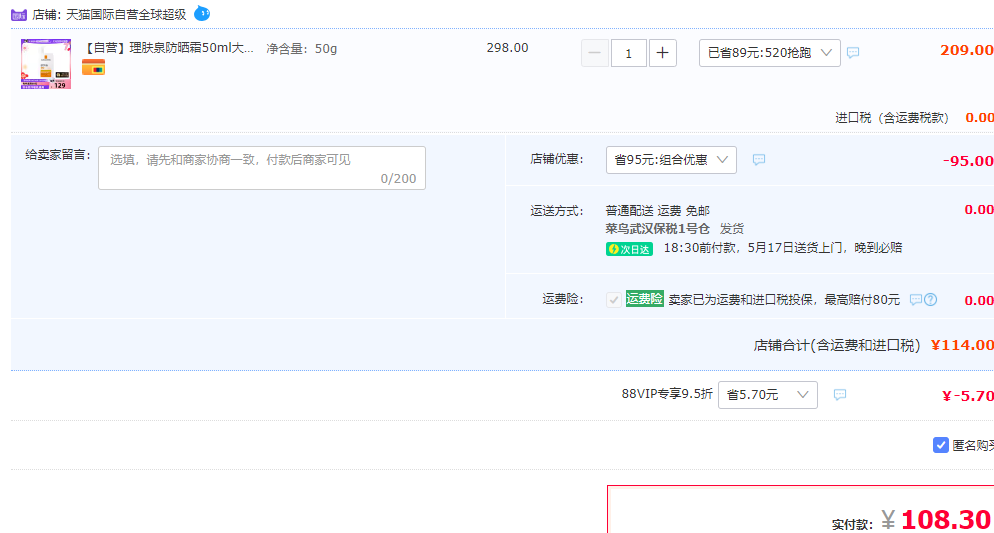Open the 省95元:组合优惠 store discount dropdown
Screen dimensions: 994x533
click(x=671, y=160)
